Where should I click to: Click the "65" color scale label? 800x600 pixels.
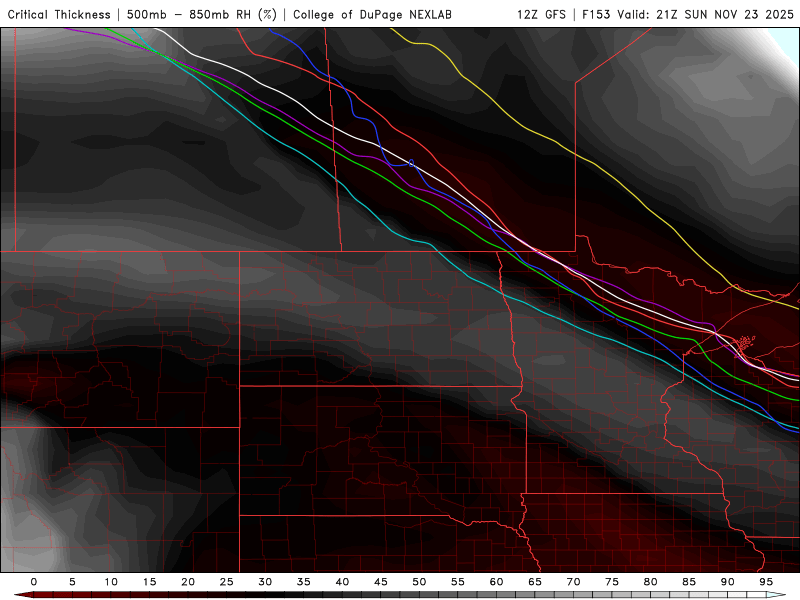tap(535, 582)
